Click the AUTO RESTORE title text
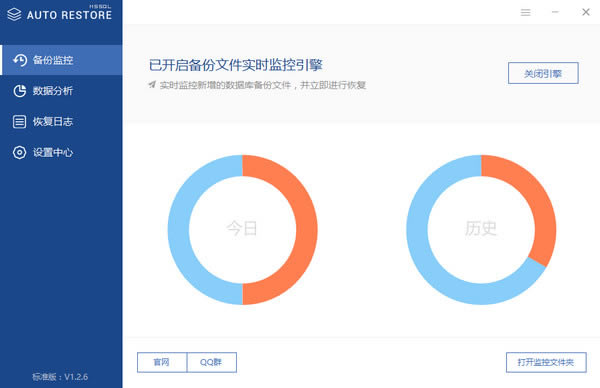The image size is (600, 388). click(x=69, y=15)
